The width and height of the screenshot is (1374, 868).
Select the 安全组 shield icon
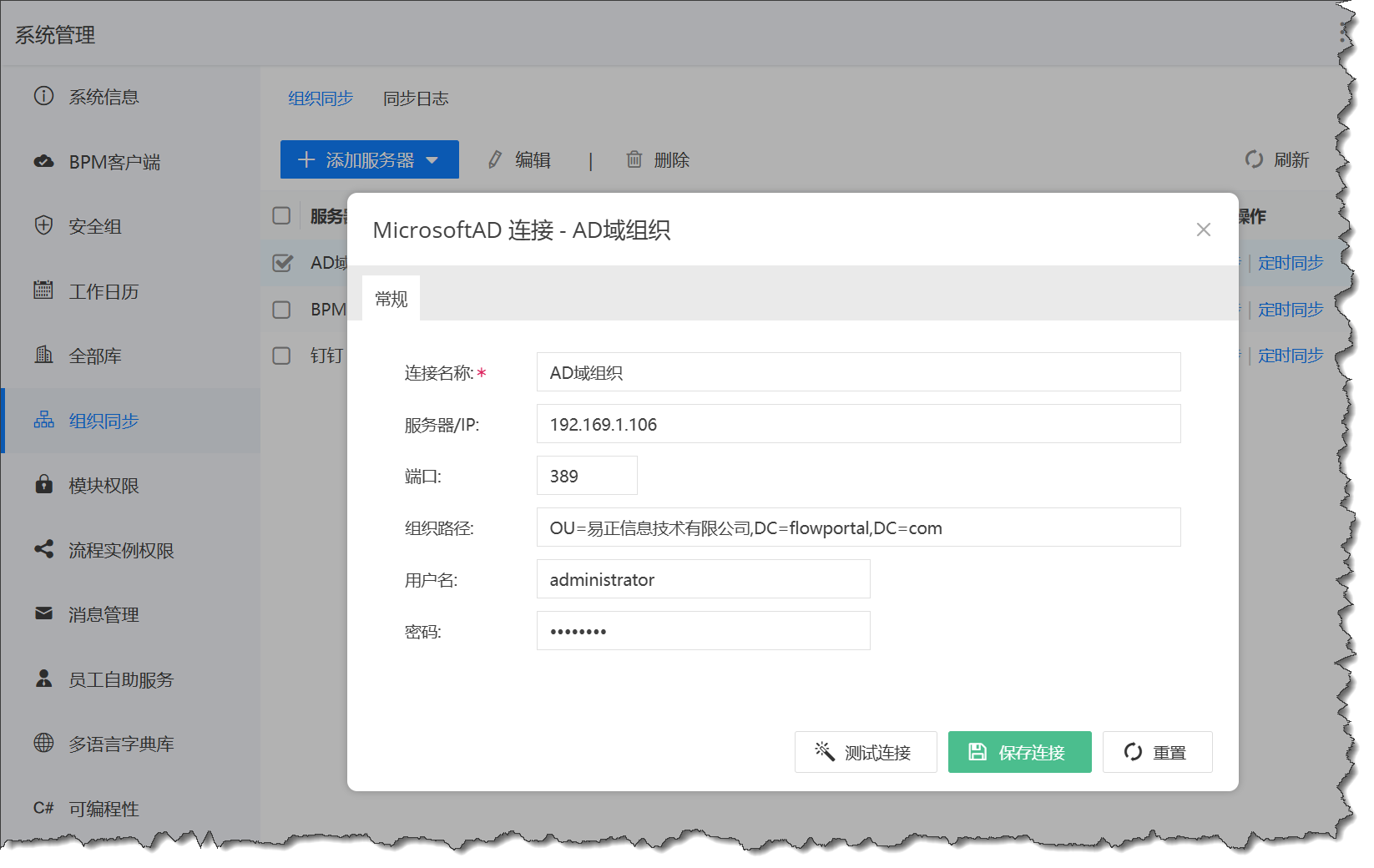click(x=43, y=225)
